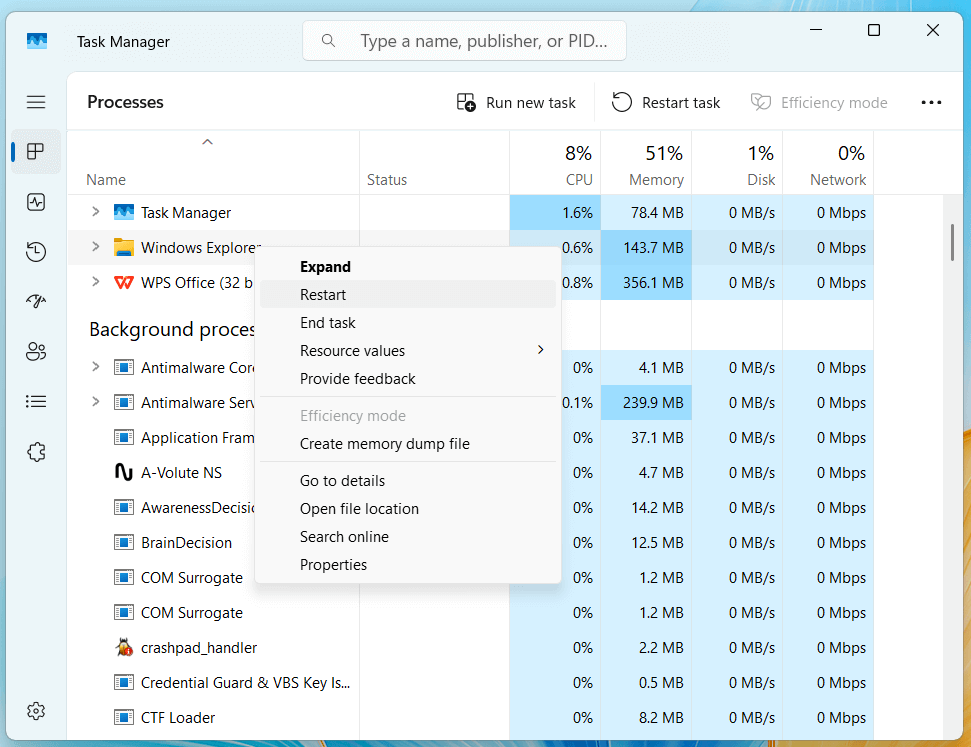
Task: Open Task Manager settings gear
Action: click(x=36, y=711)
